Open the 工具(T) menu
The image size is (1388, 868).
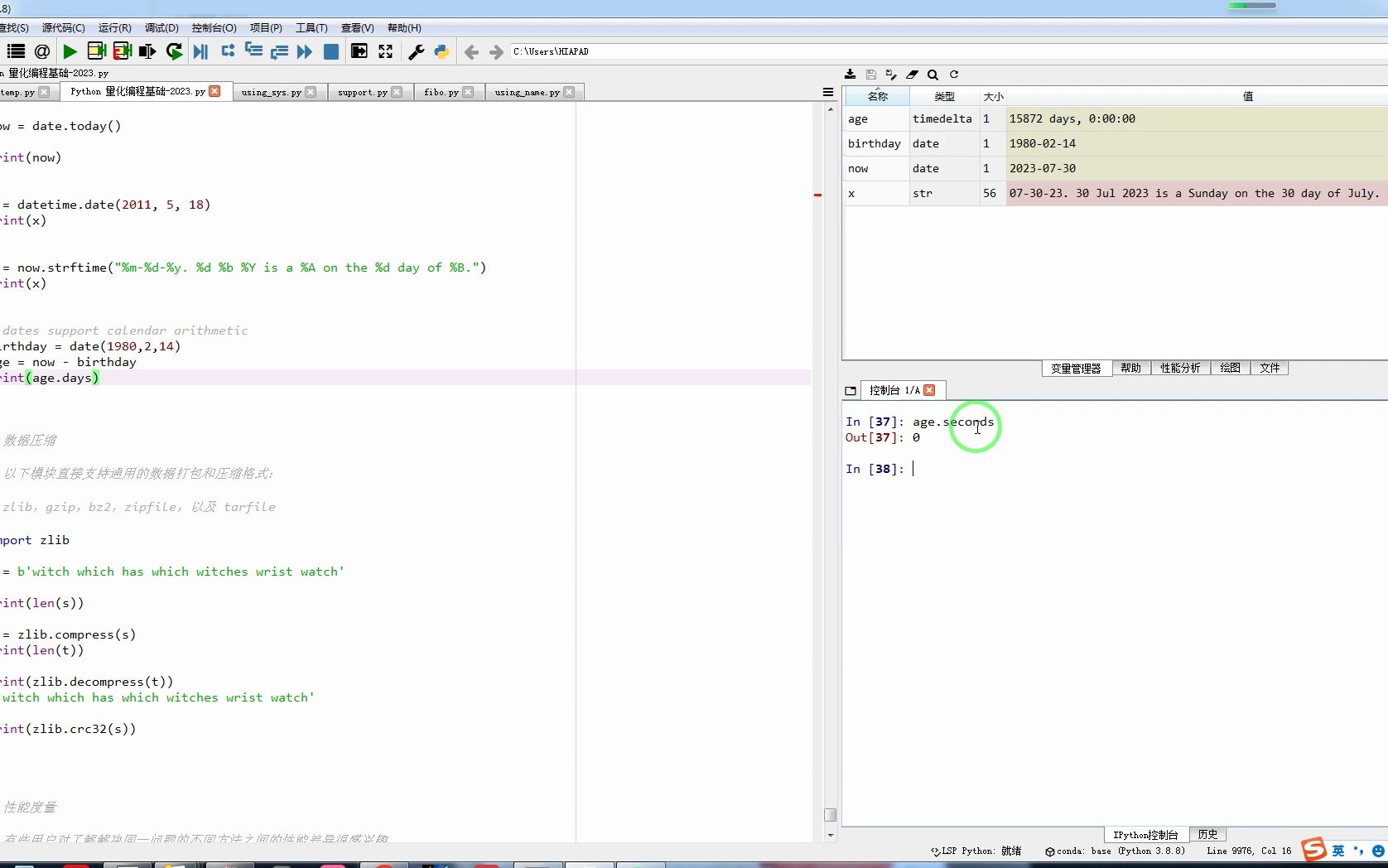tap(311, 28)
